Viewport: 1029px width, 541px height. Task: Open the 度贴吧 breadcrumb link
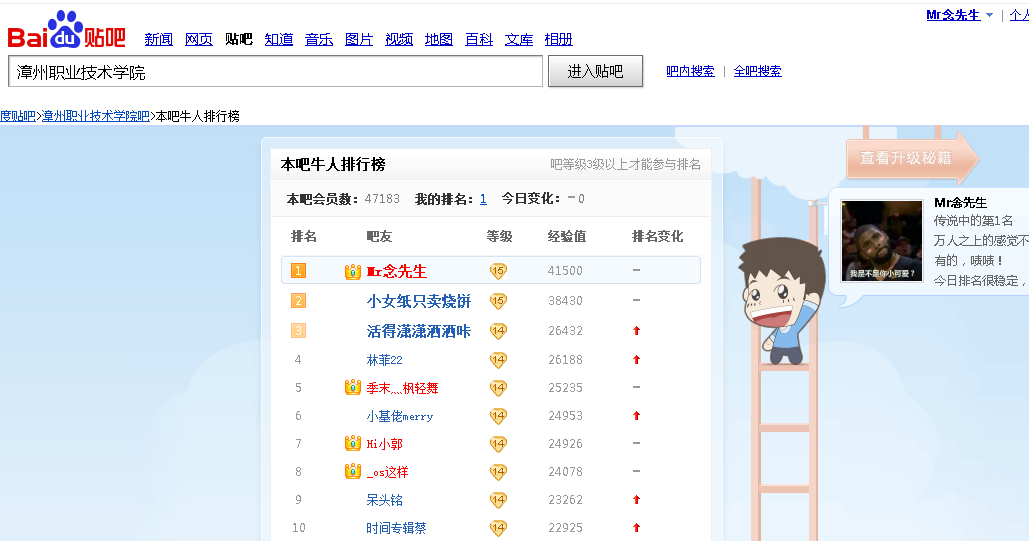click(18, 116)
